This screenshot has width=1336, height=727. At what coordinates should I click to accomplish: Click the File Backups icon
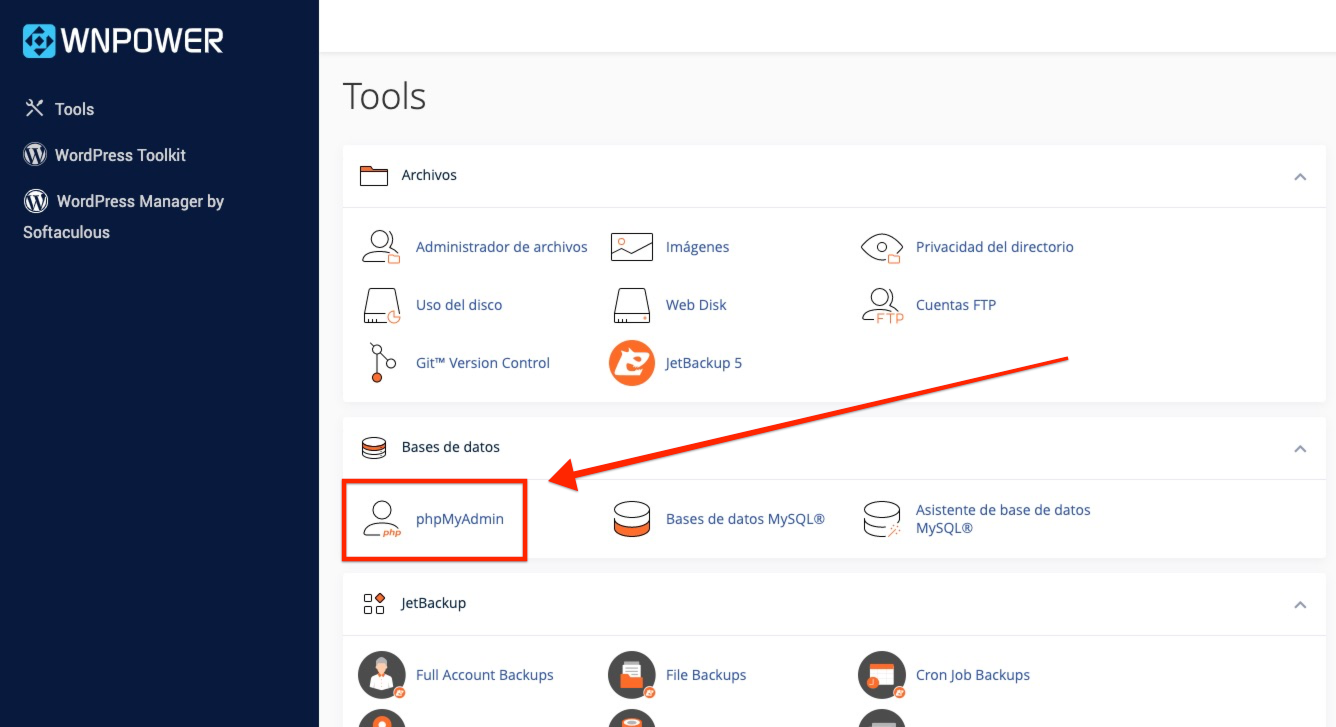(x=632, y=676)
